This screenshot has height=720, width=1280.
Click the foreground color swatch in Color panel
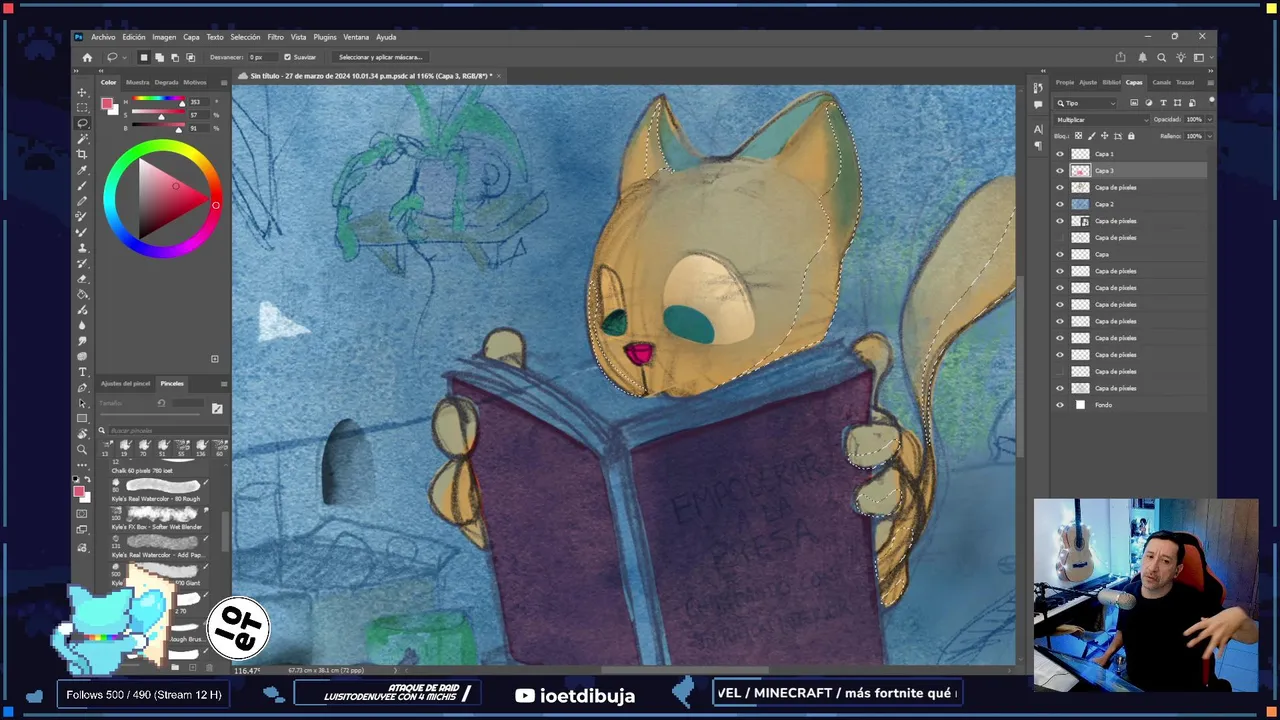point(107,103)
